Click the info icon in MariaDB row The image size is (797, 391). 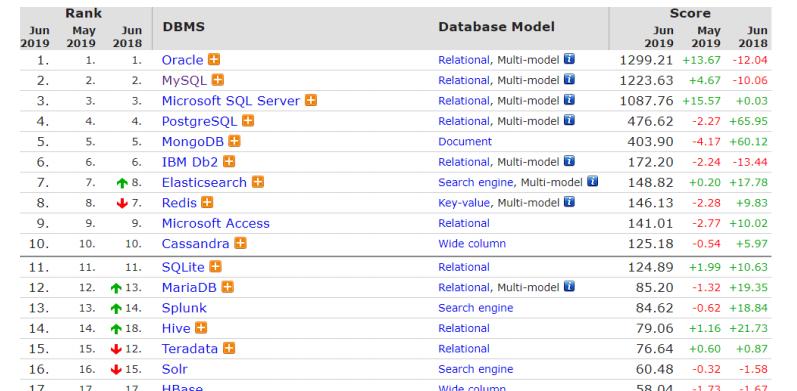click(x=569, y=287)
